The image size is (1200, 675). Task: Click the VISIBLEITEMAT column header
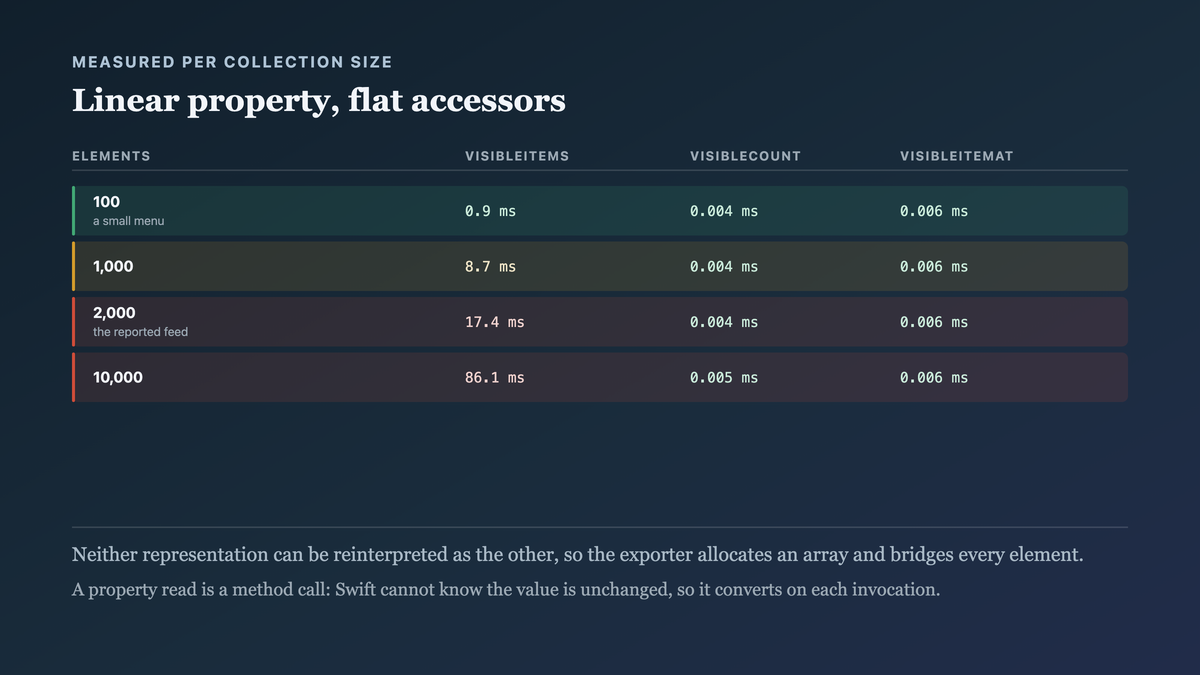click(x=956, y=156)
